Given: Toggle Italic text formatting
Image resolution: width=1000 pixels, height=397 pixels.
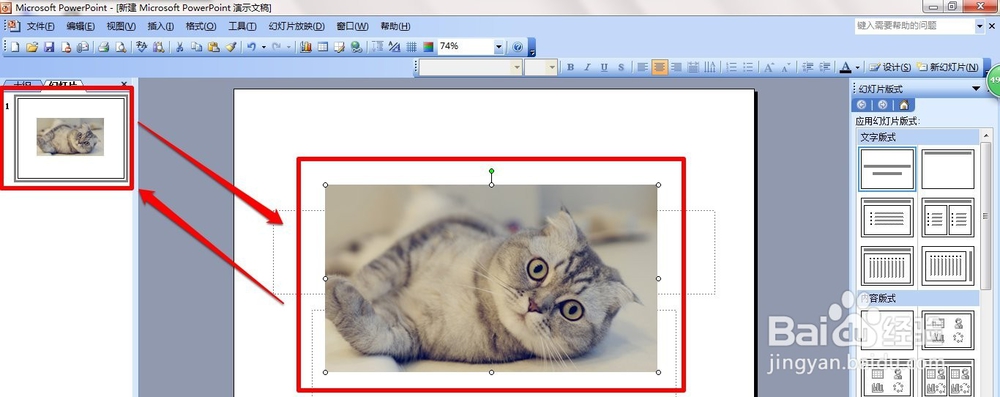Looking at the screenshot, I should point(587,67).
